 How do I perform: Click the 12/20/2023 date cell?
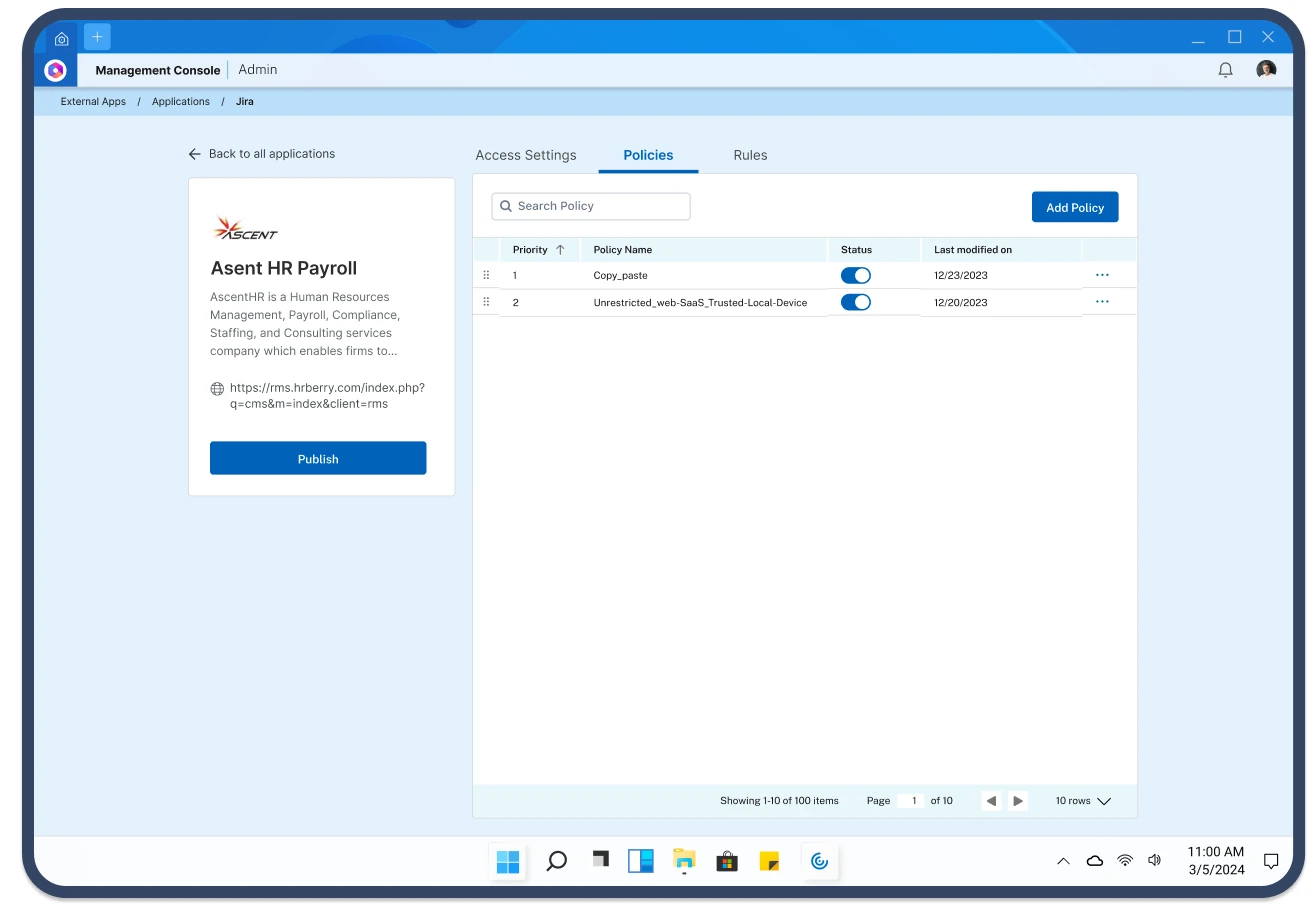[961, 302]
